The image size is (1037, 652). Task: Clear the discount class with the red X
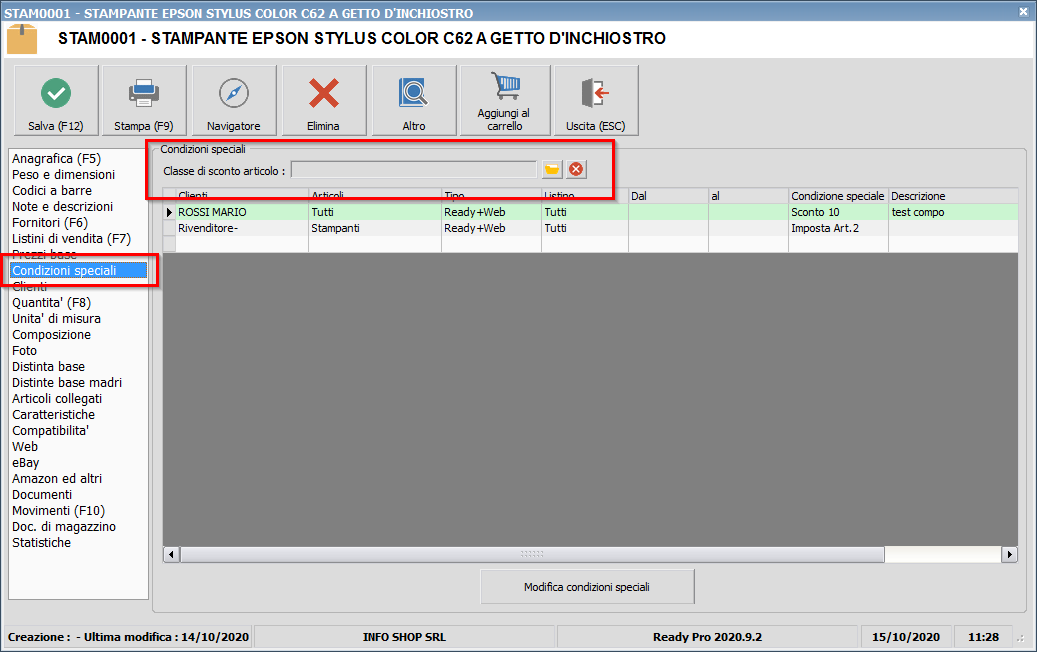click(x=576, y=170)
